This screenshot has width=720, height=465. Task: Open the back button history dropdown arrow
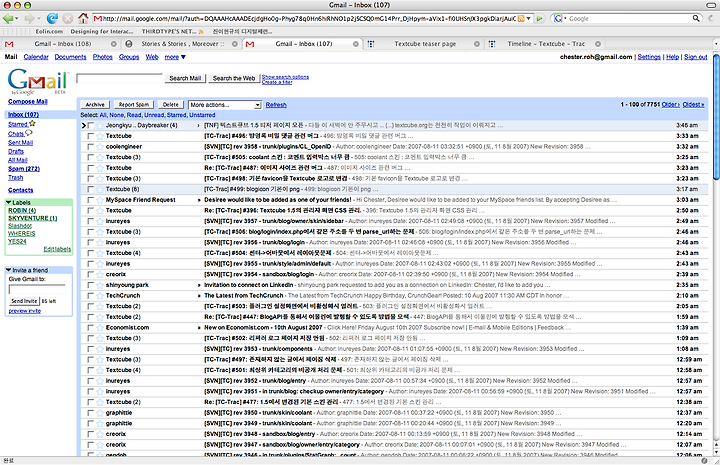pos(17,19)
